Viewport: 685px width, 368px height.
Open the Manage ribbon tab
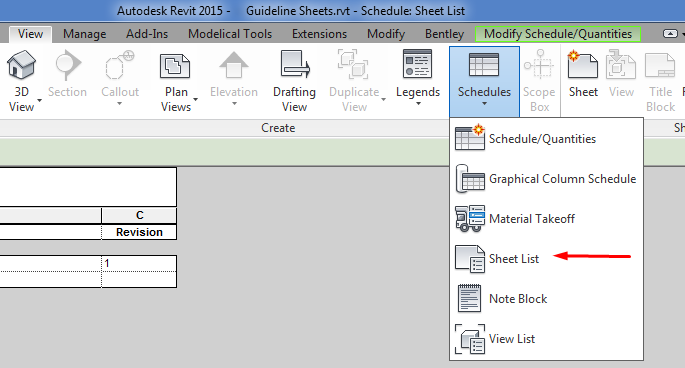click(84, 34)
